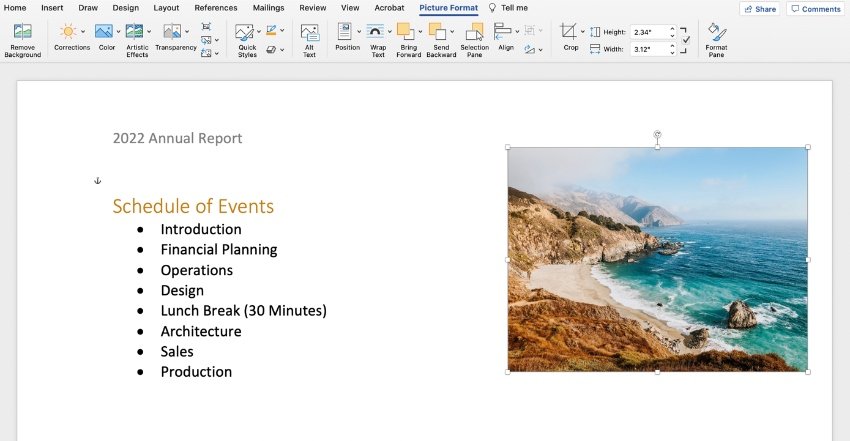This screenshot has width=850, height=441.
Task: Click the Align objects icon
Action: 503,31
